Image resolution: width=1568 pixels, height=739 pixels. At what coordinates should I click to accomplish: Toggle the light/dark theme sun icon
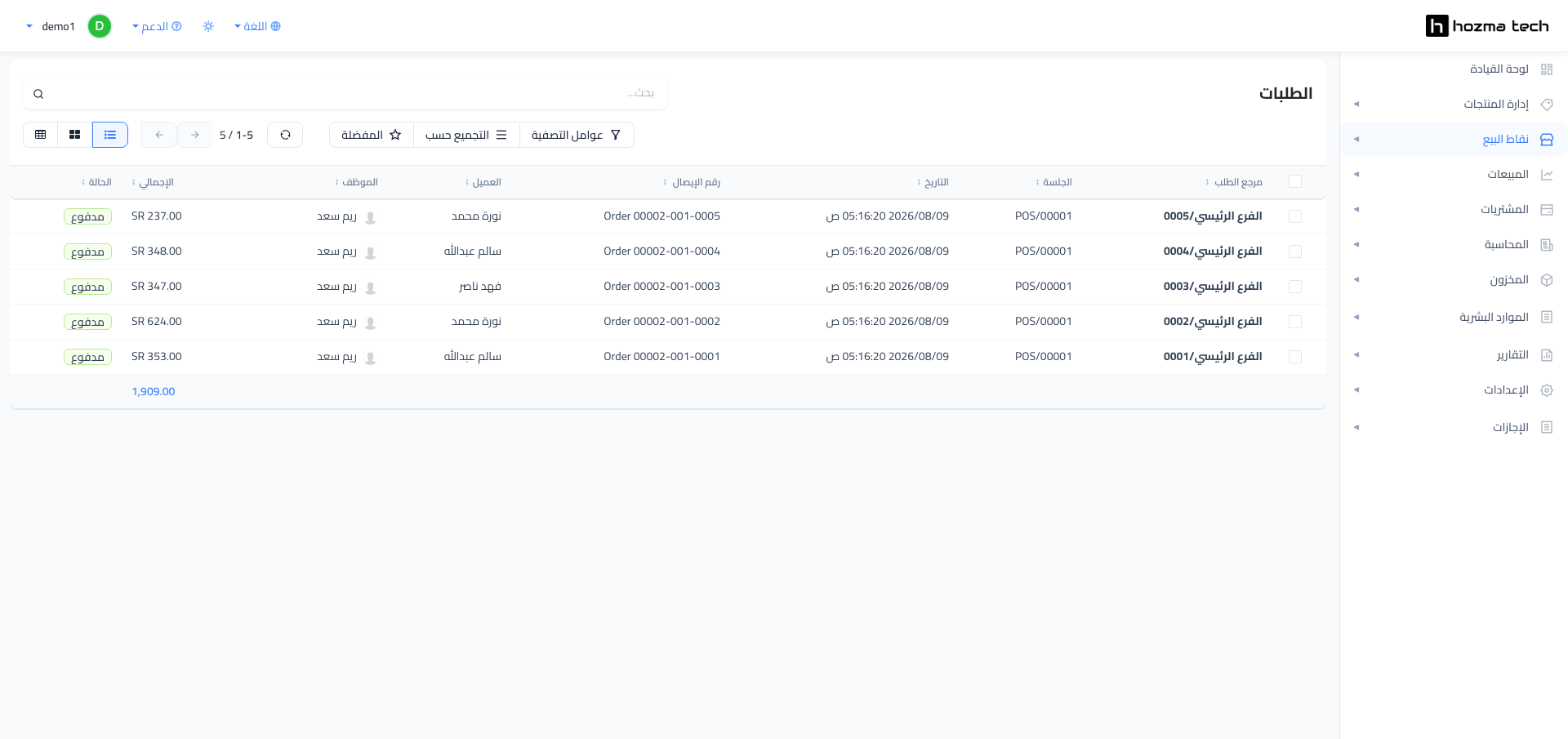click(208, 26)
